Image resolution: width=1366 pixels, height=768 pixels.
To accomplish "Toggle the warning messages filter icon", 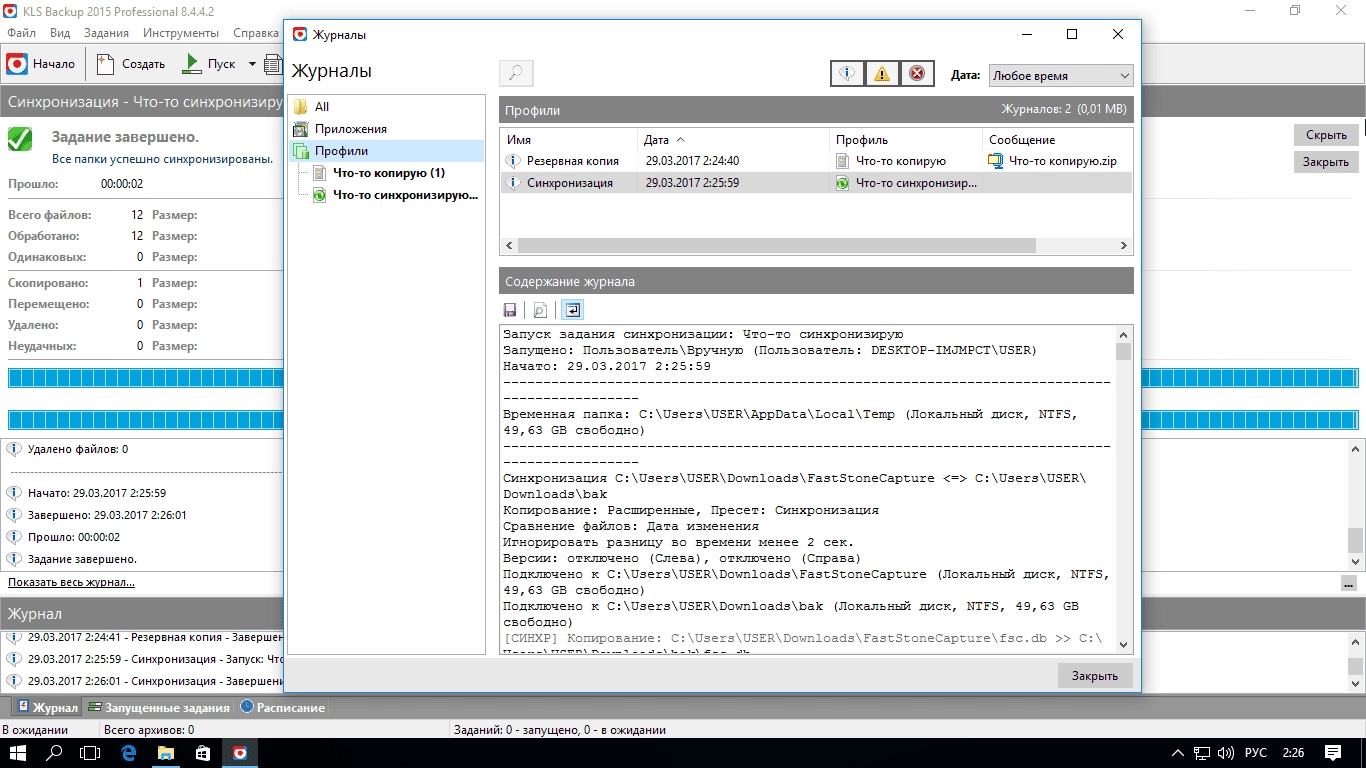I will 881,73.
